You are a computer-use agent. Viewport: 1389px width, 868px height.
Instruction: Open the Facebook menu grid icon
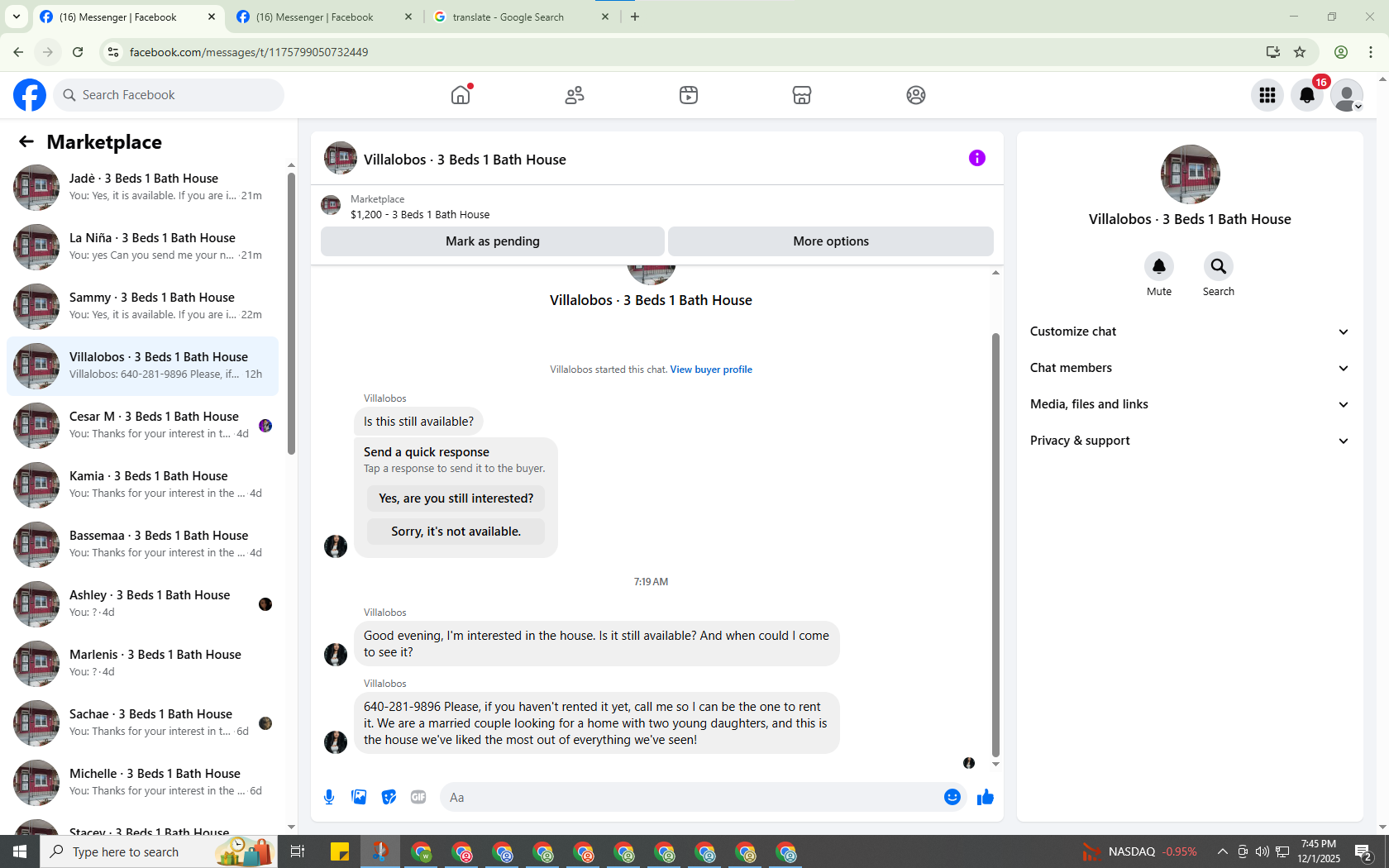(x=1267, y=95)
